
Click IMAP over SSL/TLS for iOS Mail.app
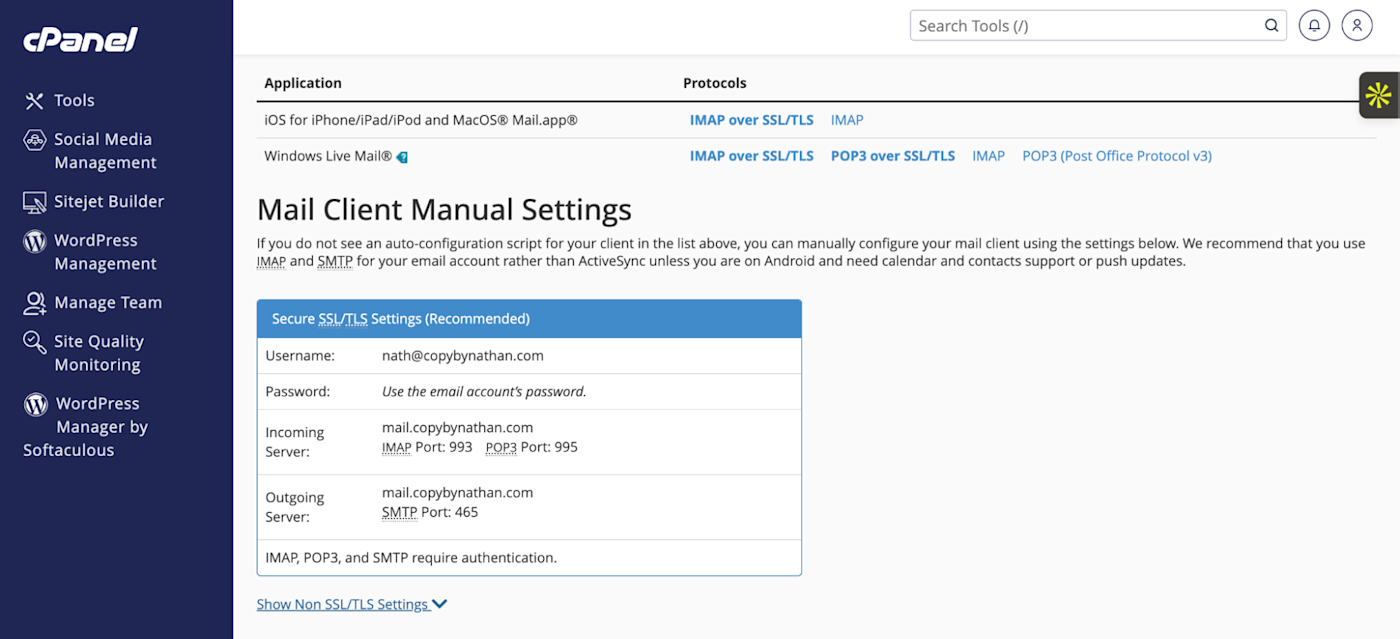(752, 120)
